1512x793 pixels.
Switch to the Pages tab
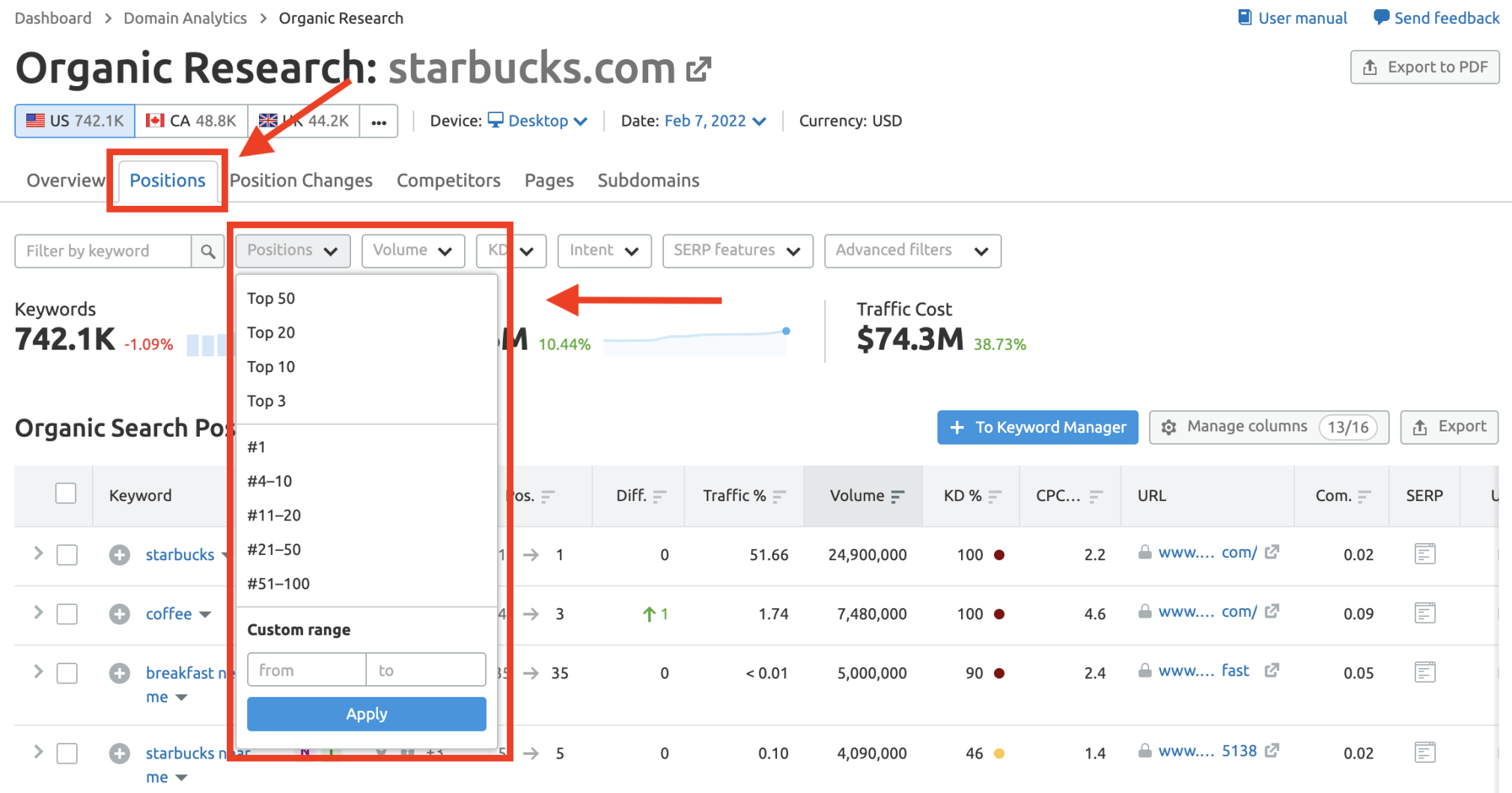click(x=549, y=180)
